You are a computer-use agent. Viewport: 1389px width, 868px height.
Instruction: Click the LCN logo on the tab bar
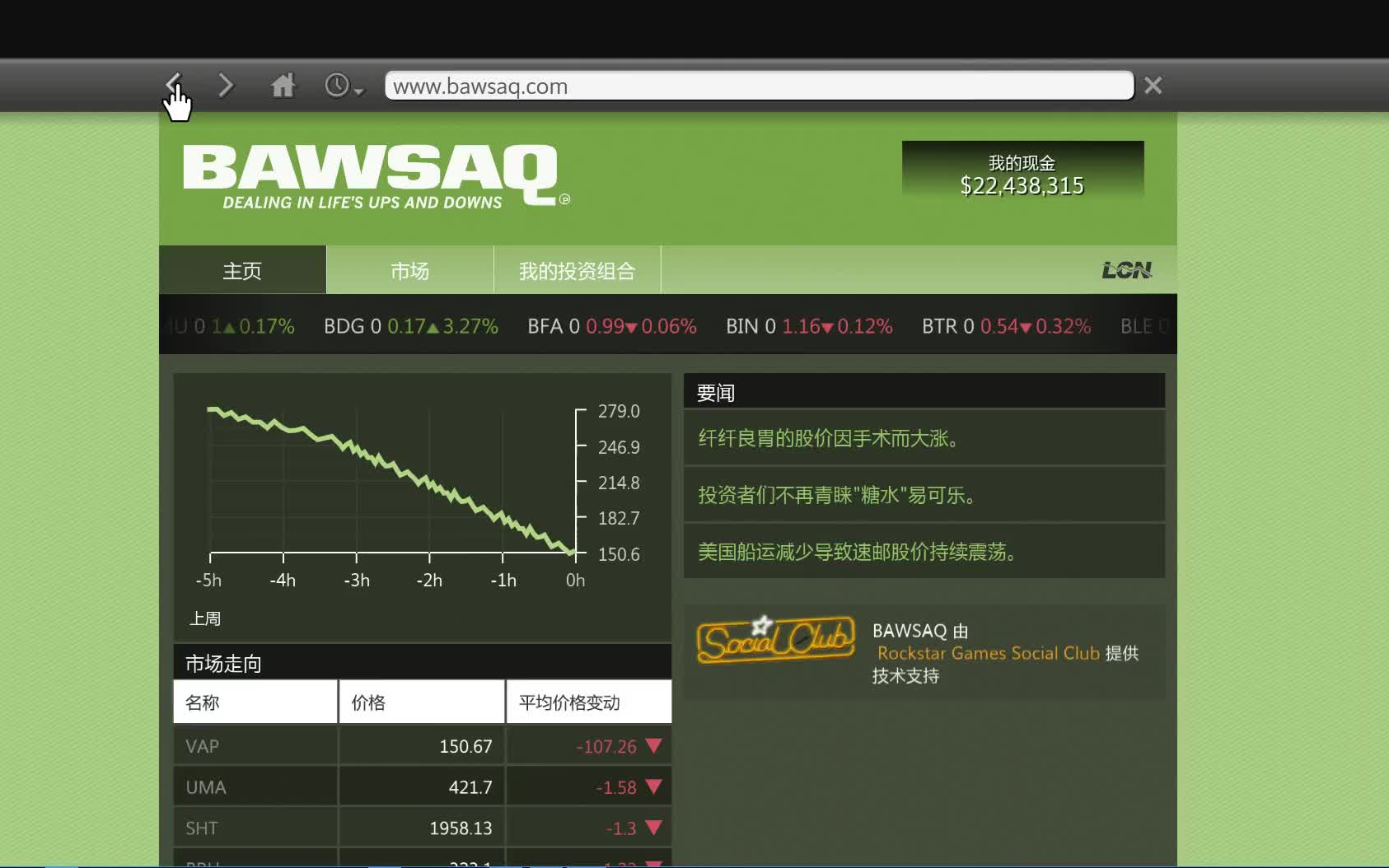[1126, 269]
